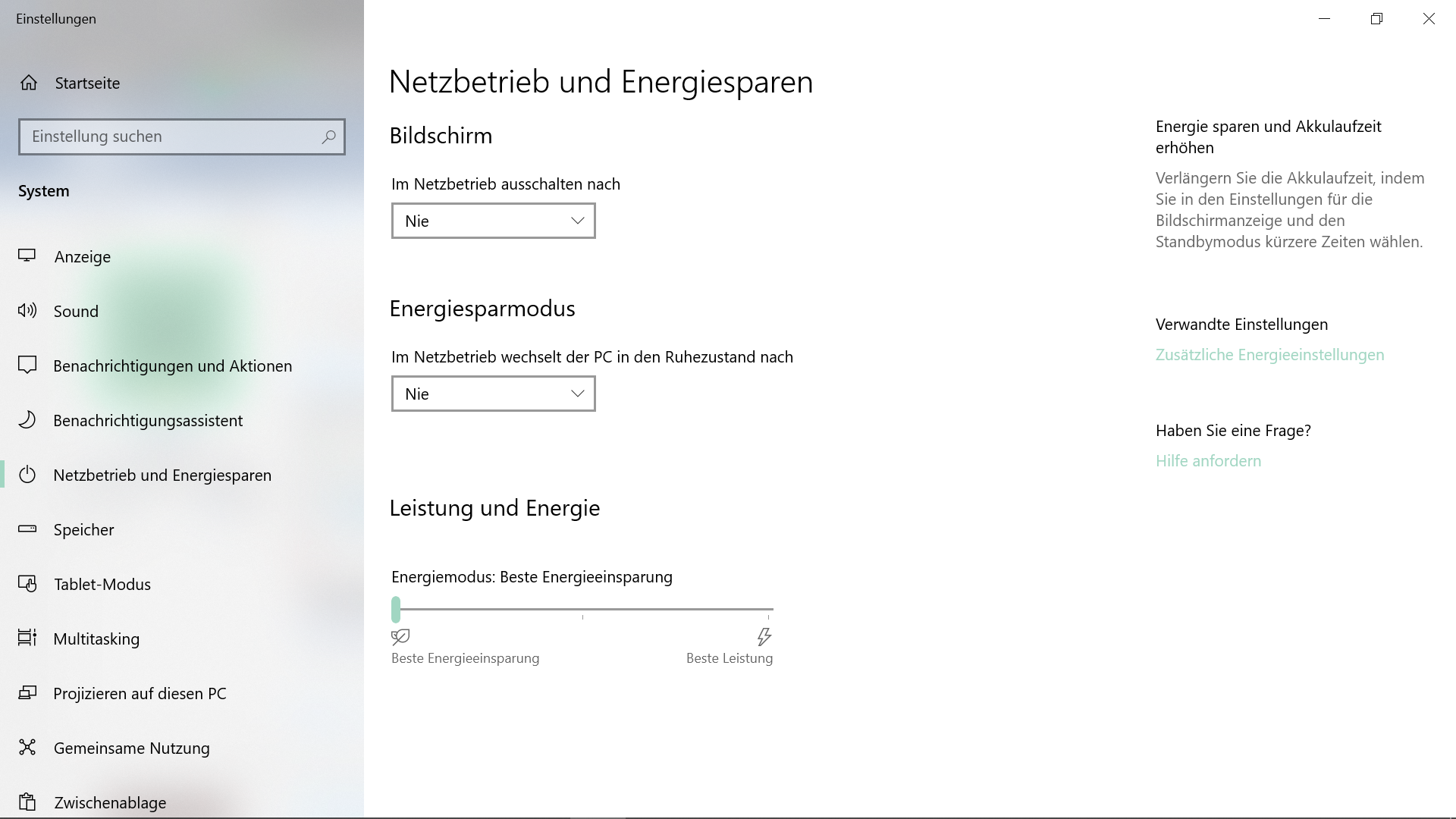1456x819 pixels.
Task: Click the Startseite home icon
Action: coord(29,83)
